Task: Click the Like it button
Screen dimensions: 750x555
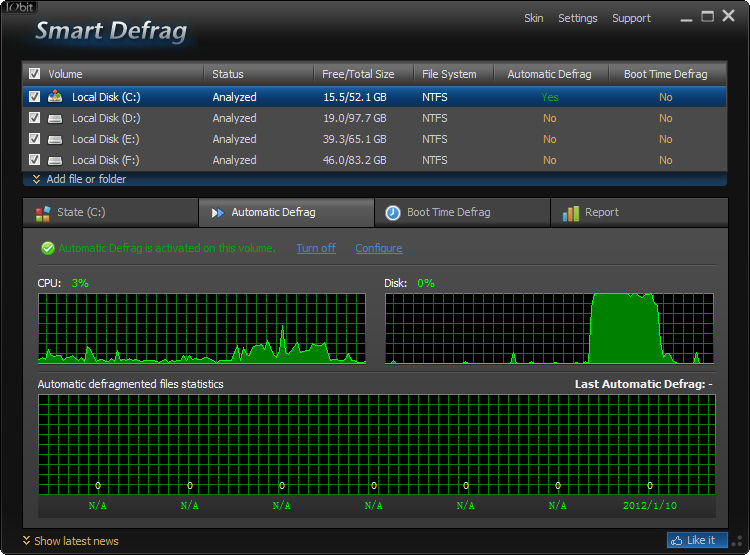Action: 697,540
